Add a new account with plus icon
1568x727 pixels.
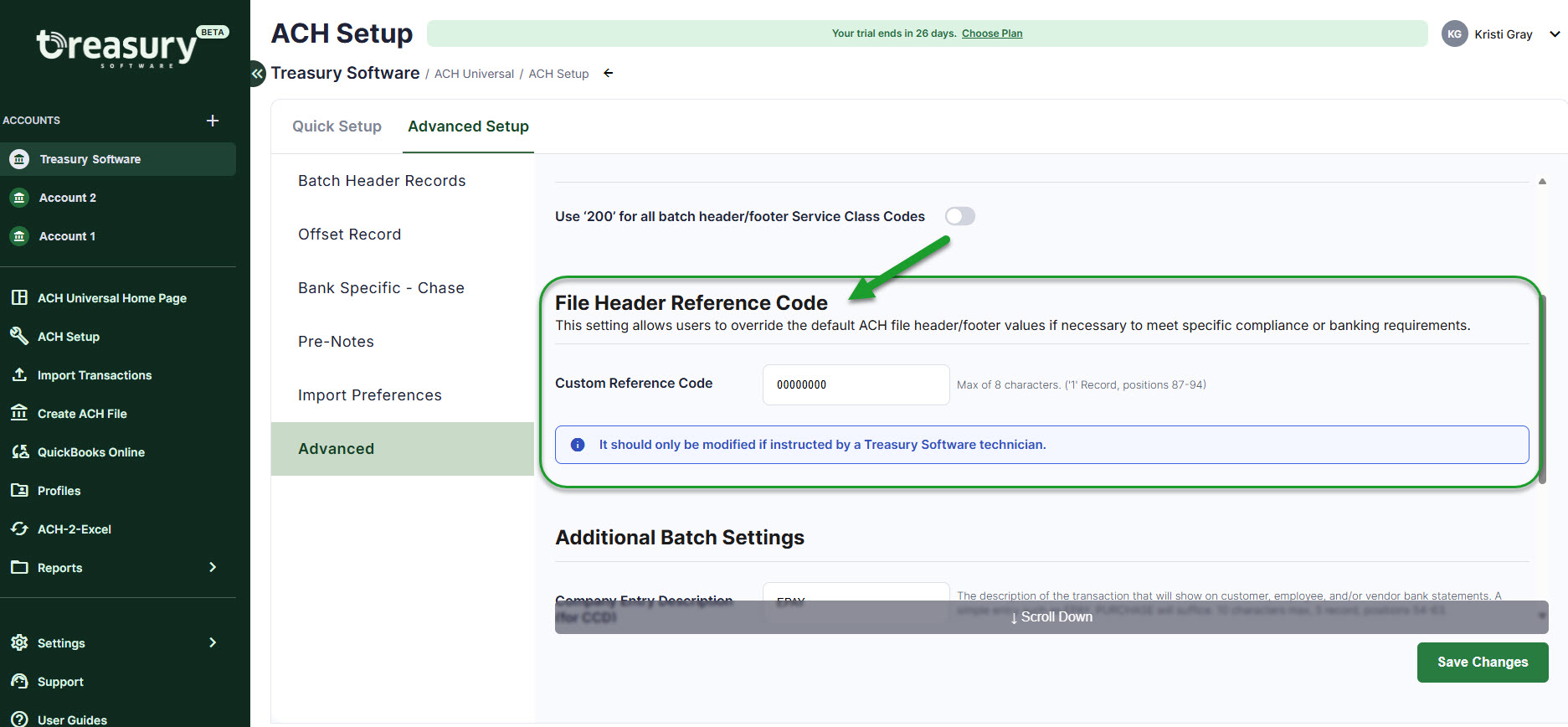(x=213, y=121)
